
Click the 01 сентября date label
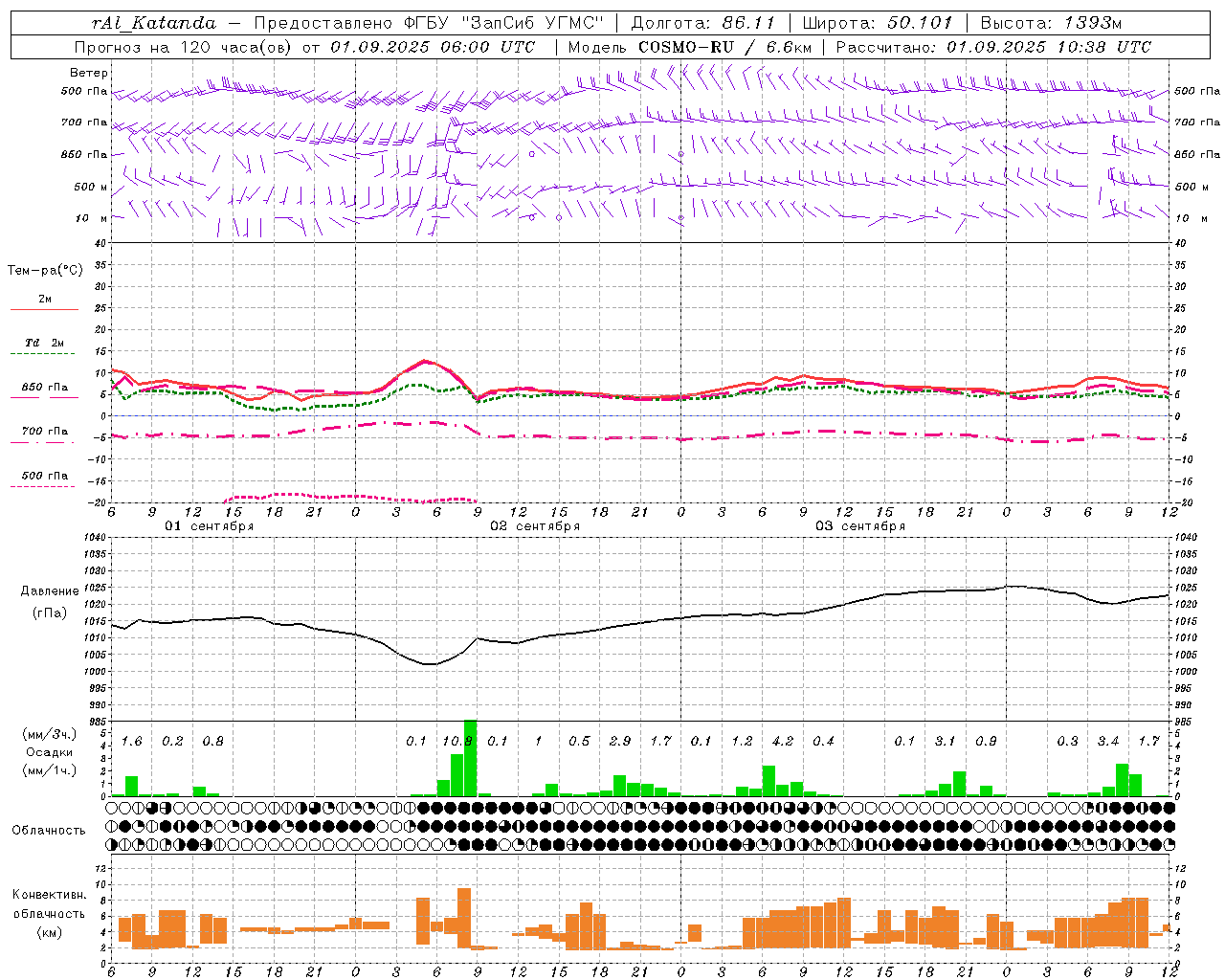tap(210, 526)
